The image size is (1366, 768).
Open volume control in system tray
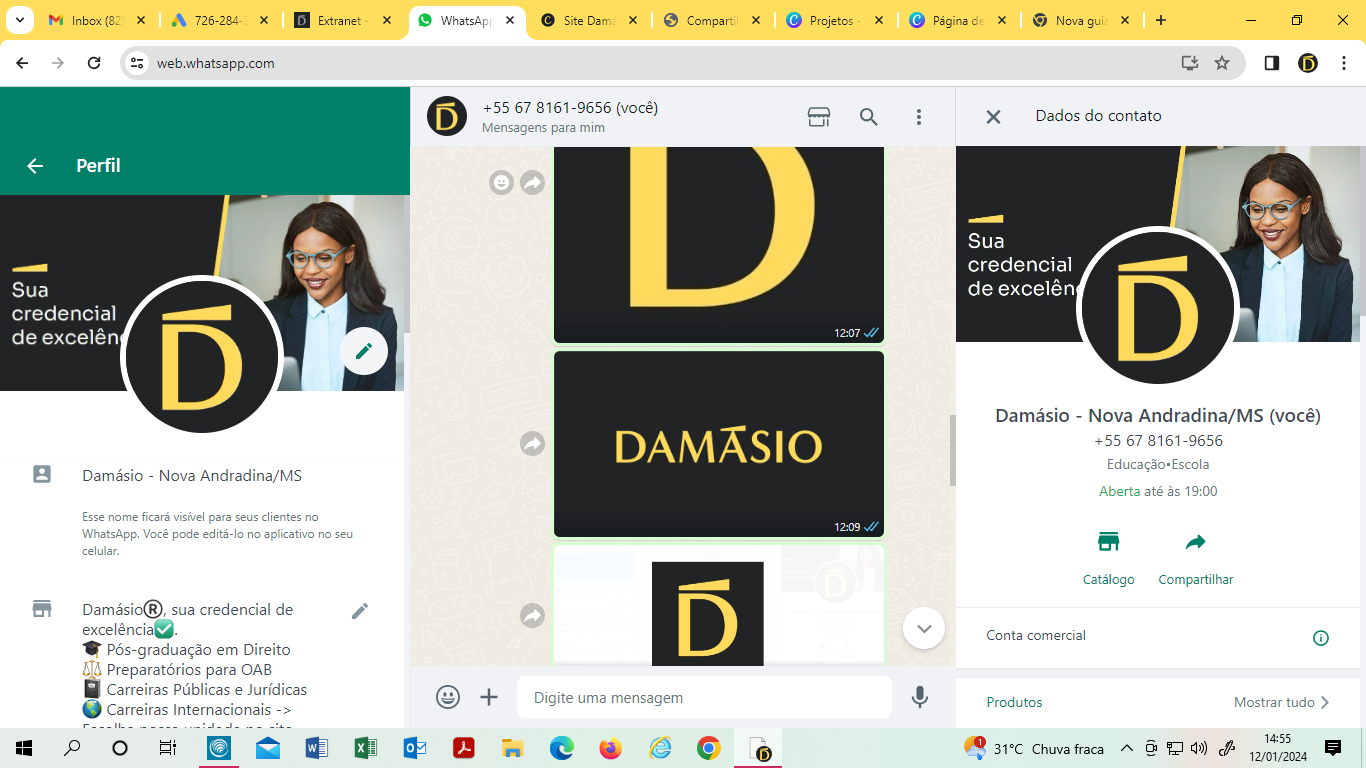[x=1199, y=748]
